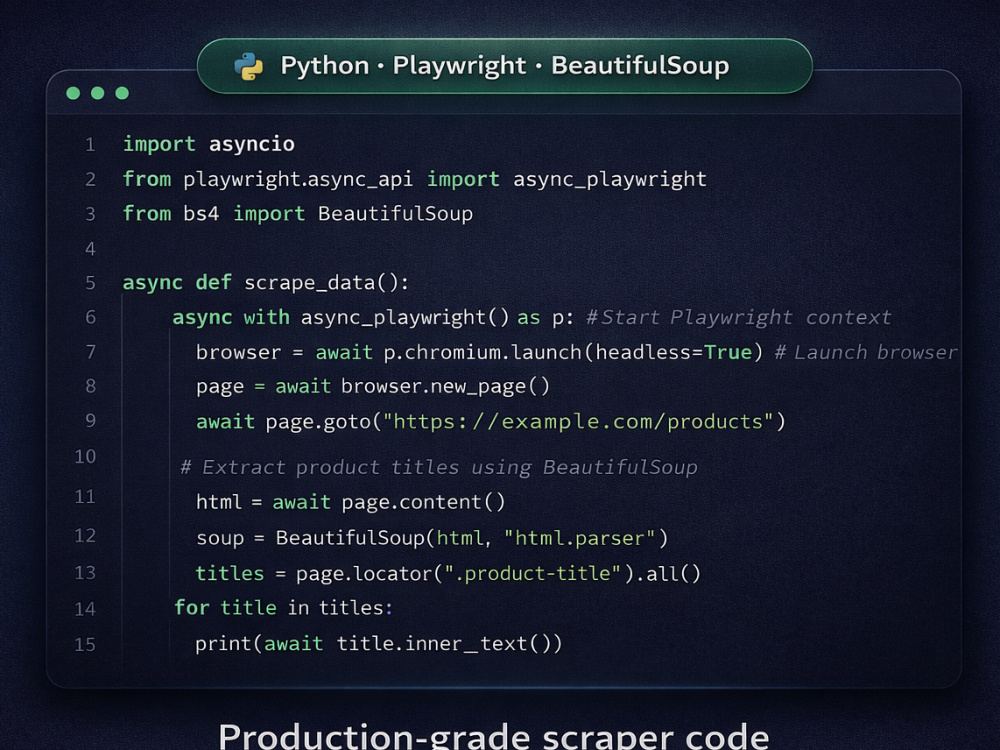Click string "html.parser" on line 12
Viewport: 1000px width, 750px height.
point(580,538)
